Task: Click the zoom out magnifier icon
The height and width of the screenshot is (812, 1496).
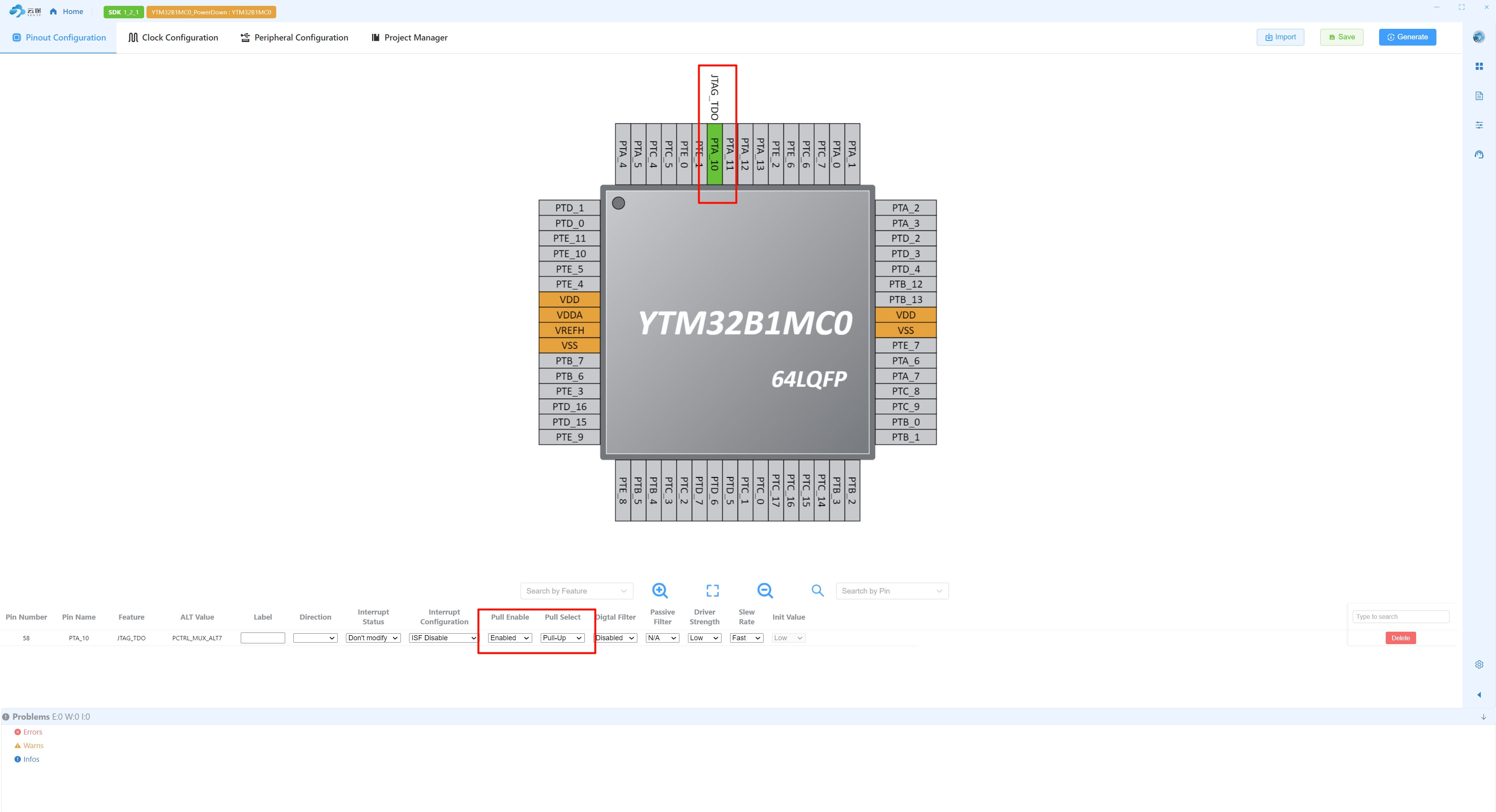Action: click(765, 590)
